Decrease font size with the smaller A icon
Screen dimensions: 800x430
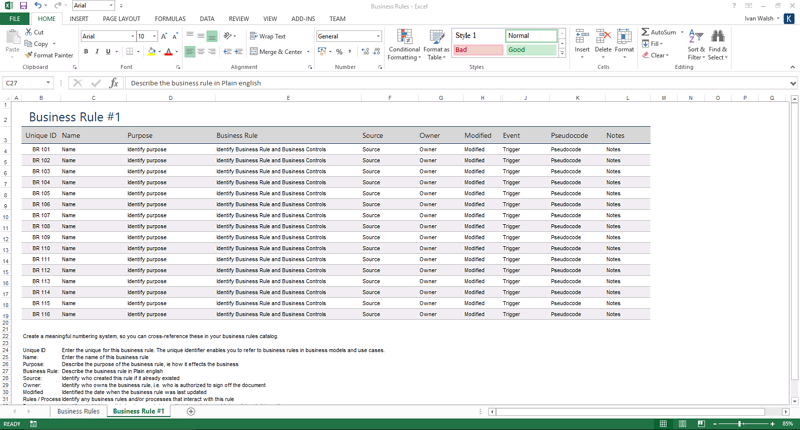point(175,36)
